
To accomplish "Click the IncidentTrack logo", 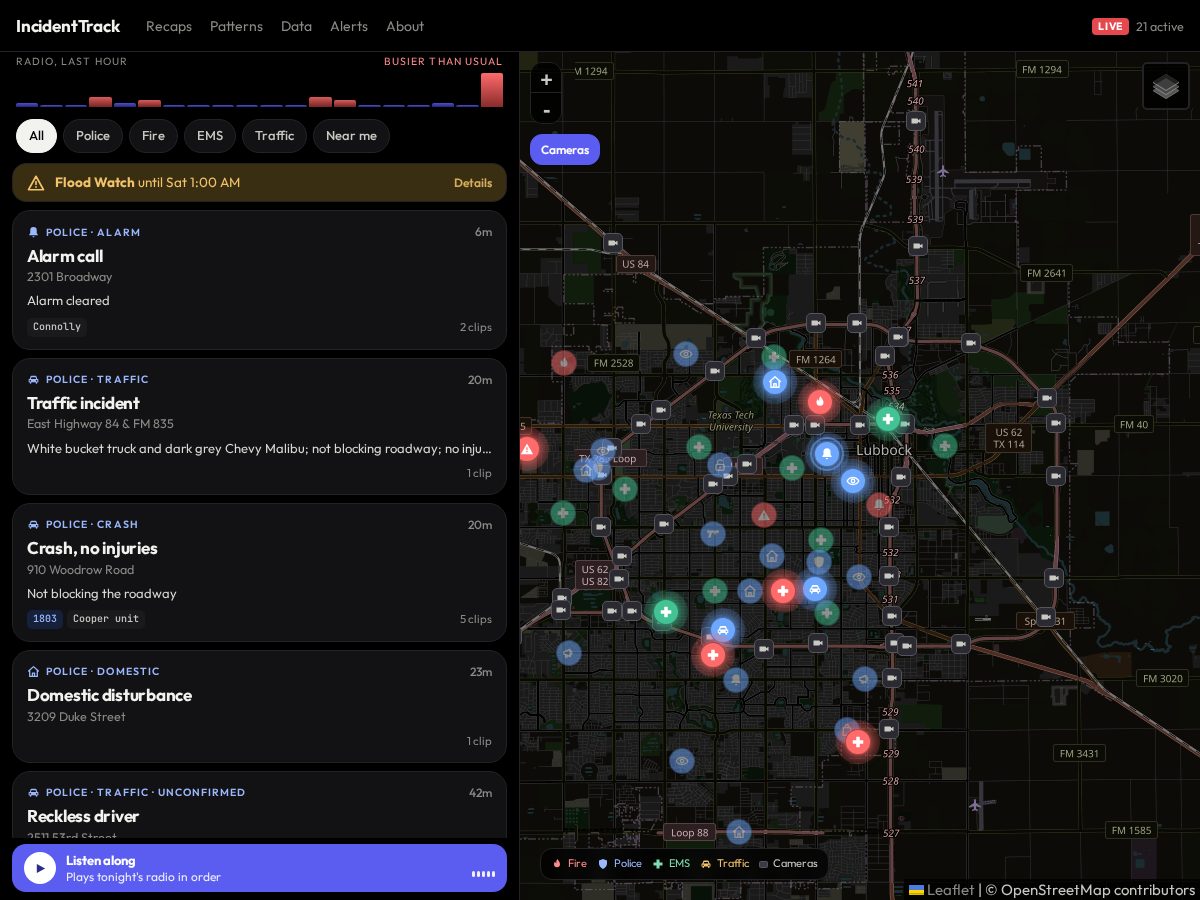I will (68, 26).
